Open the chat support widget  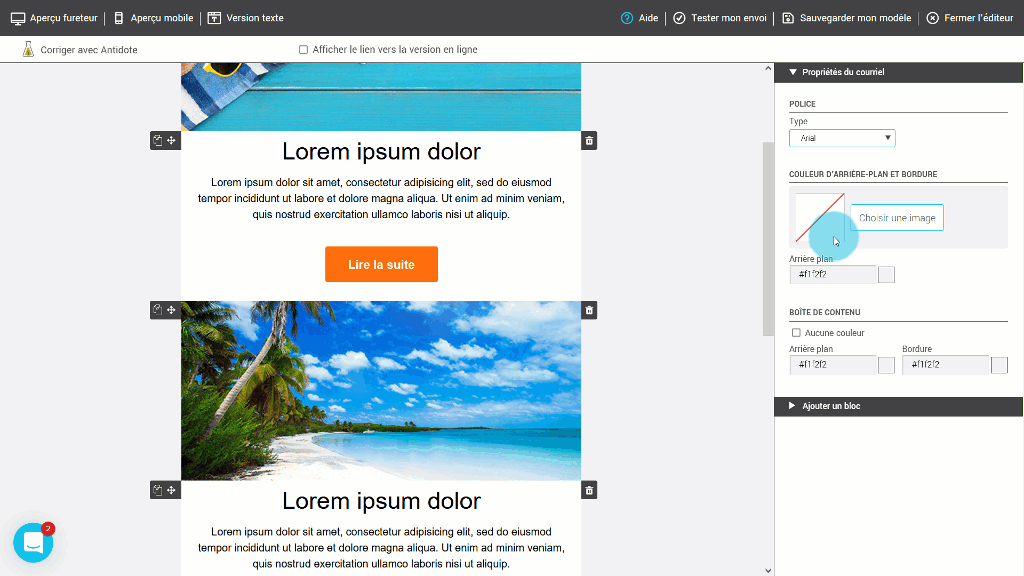[x=33, y=542]
